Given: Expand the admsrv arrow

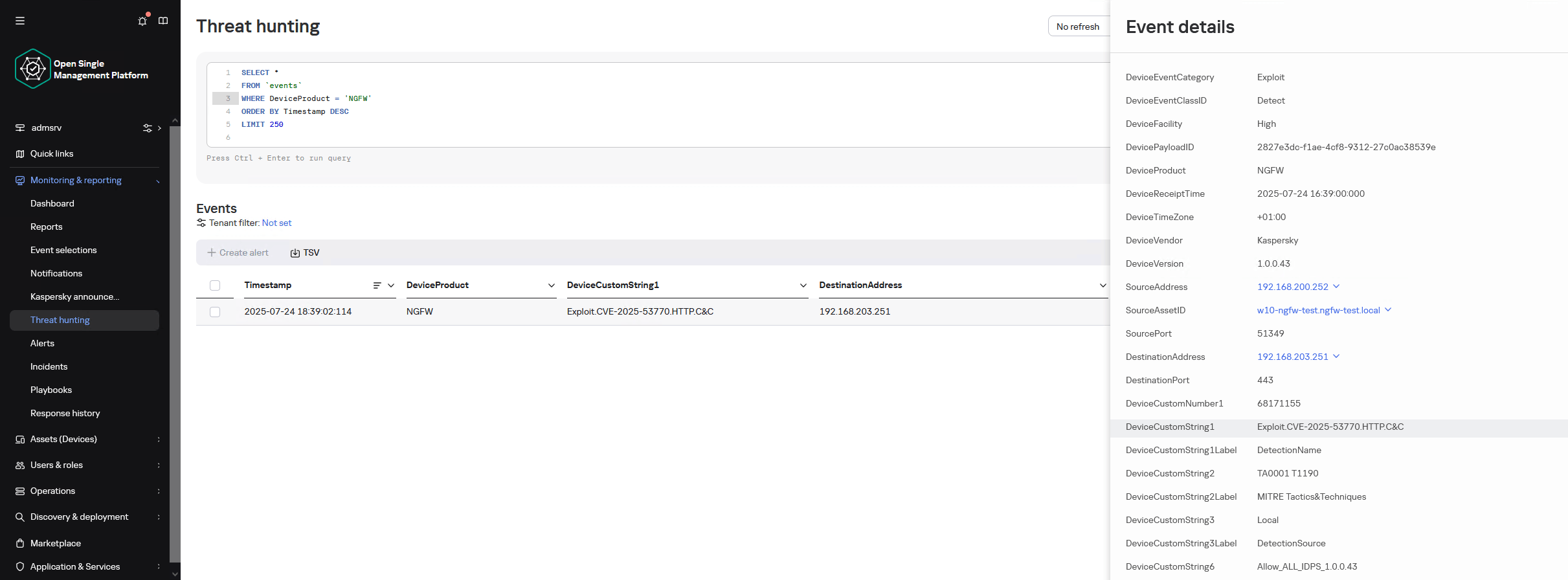Looking at the screenshot, I should (x=159, y=128).
